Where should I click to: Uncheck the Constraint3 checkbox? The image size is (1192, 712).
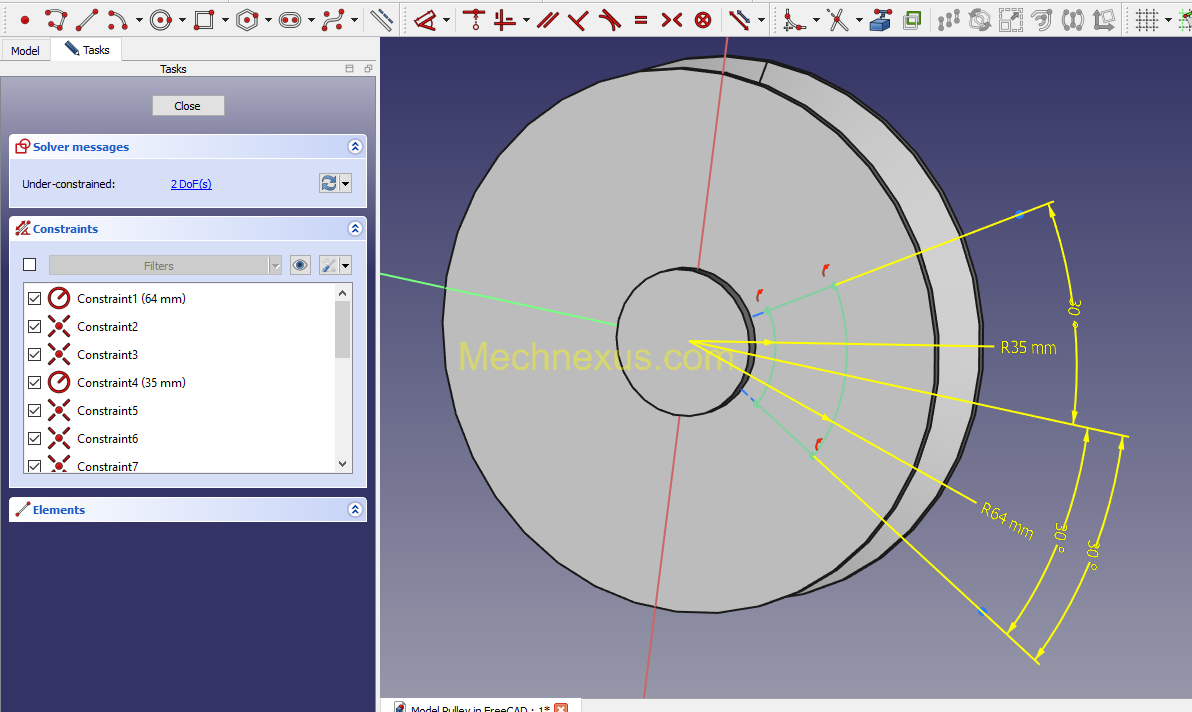[x=34, y=355]
